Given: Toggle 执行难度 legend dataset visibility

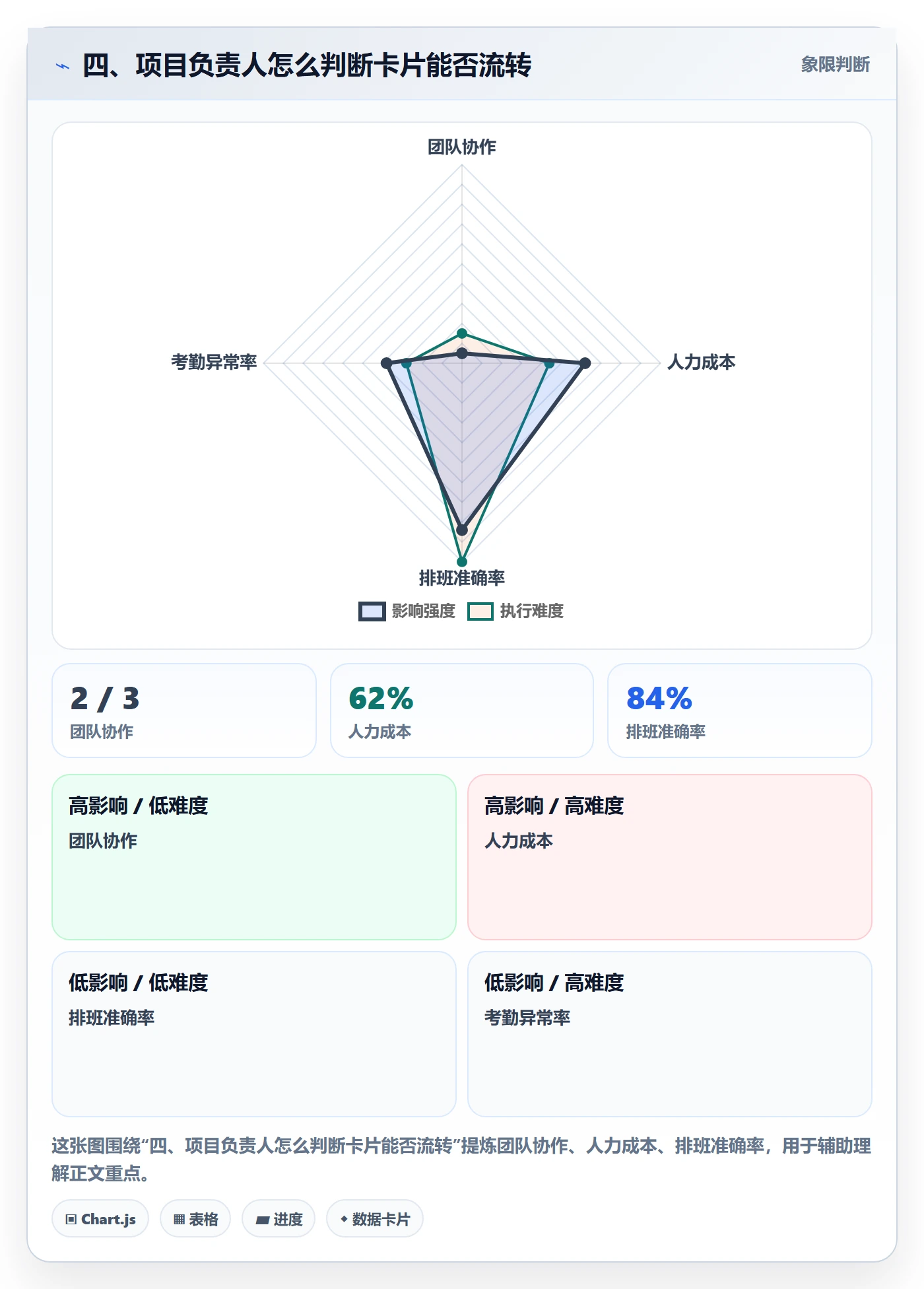Looking at the screenshot, I should click(x=515, y=611).
